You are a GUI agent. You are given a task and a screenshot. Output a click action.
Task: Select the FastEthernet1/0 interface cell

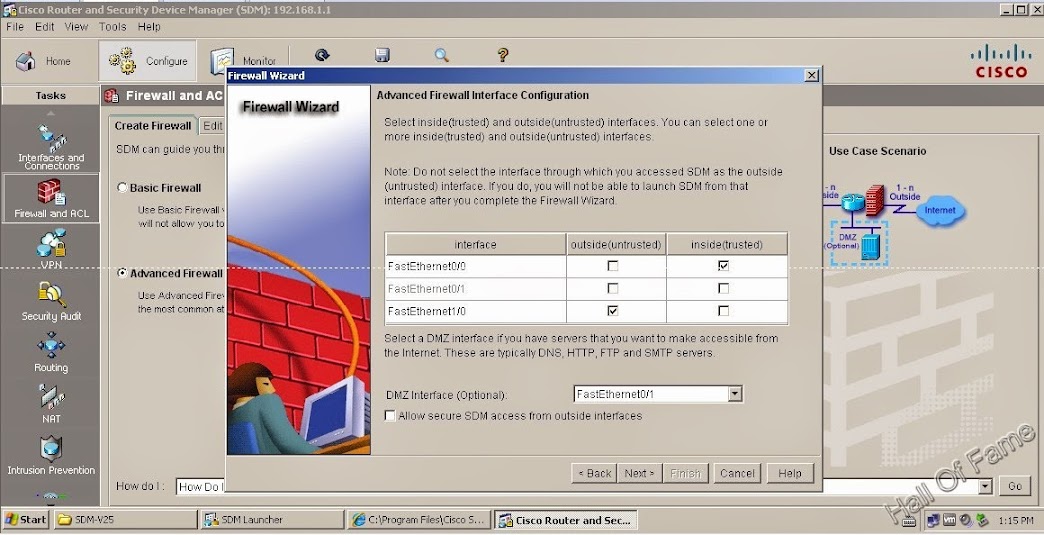[475, 311]
